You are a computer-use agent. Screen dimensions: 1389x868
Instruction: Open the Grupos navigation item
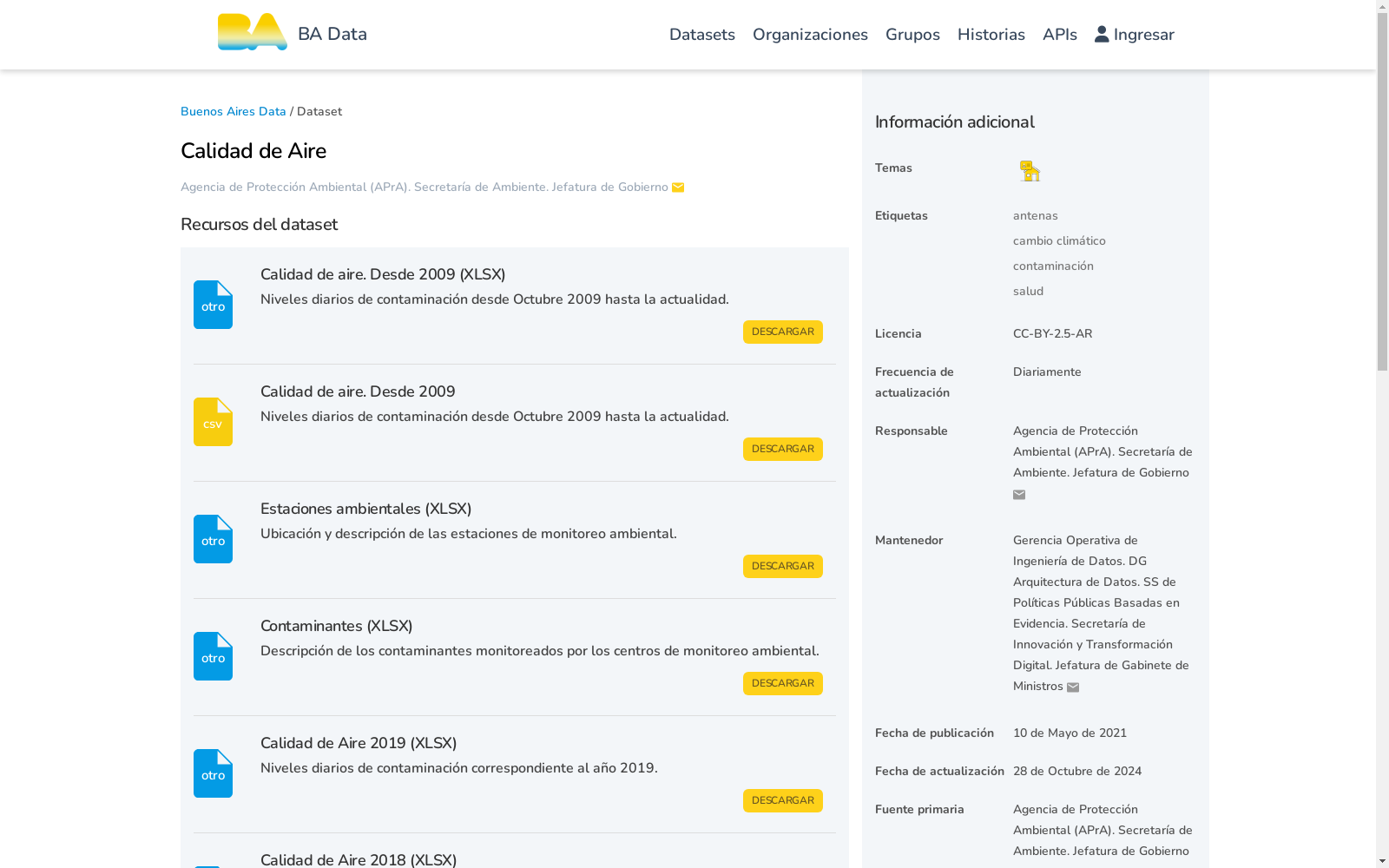912,35
